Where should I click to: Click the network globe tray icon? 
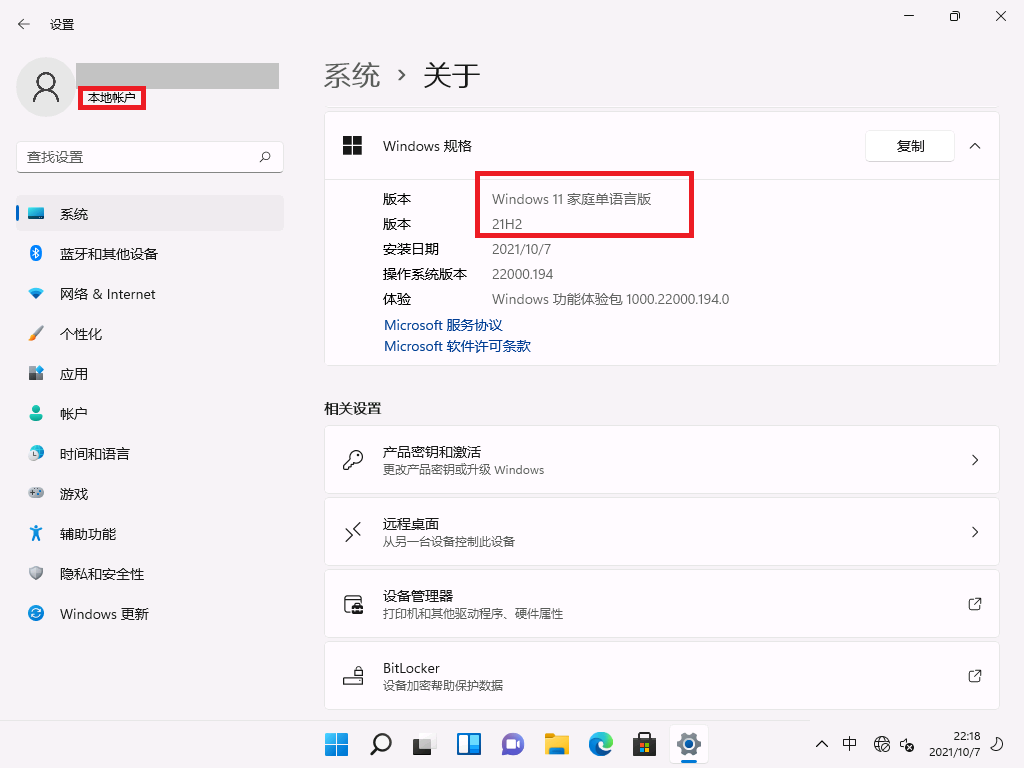(882, 744)
